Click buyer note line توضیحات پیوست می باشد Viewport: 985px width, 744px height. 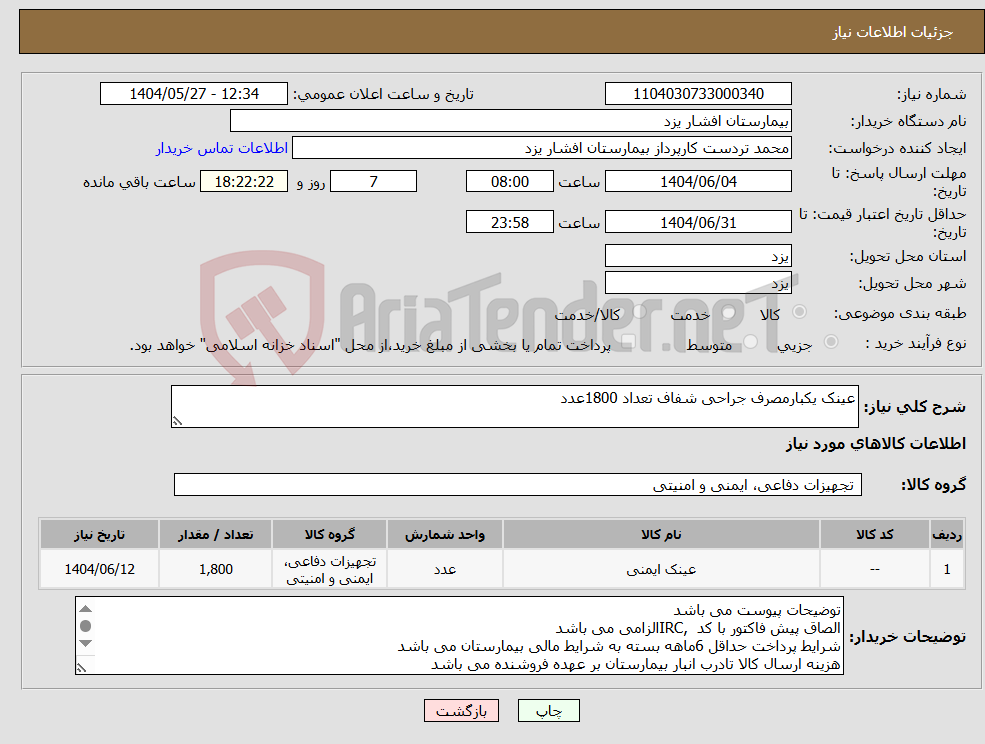pyautogui.click(x=757, y=610)
